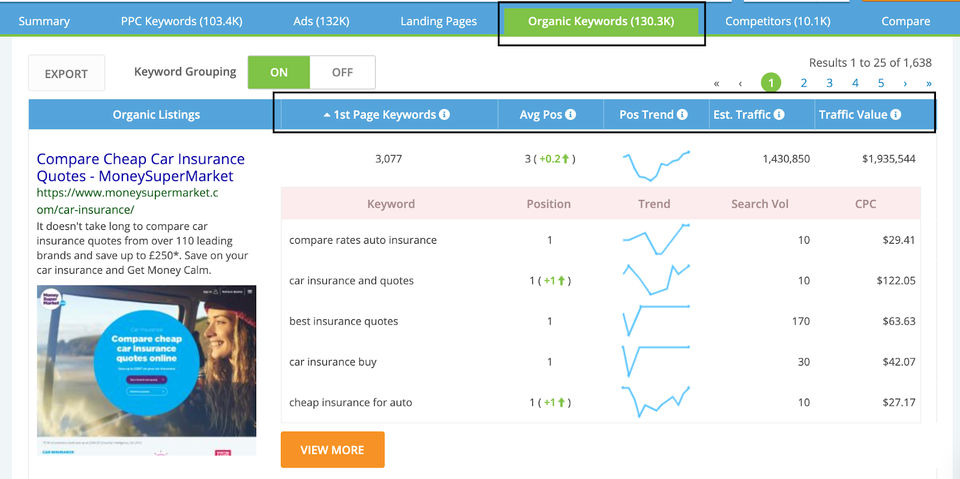Click the Keyword sub-table header
The height and width of the screenshot is (479, 960).
coord(391,204)
